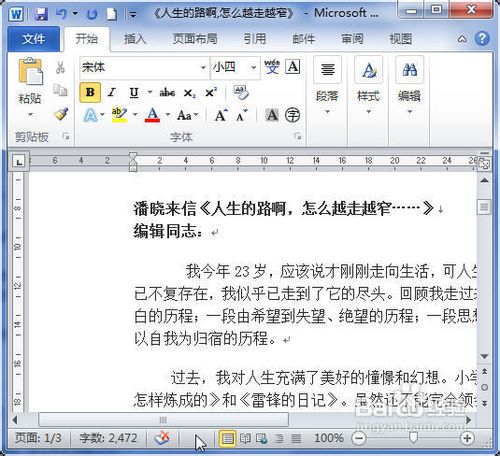Click the character border A icon

click(x=293, y=67)
